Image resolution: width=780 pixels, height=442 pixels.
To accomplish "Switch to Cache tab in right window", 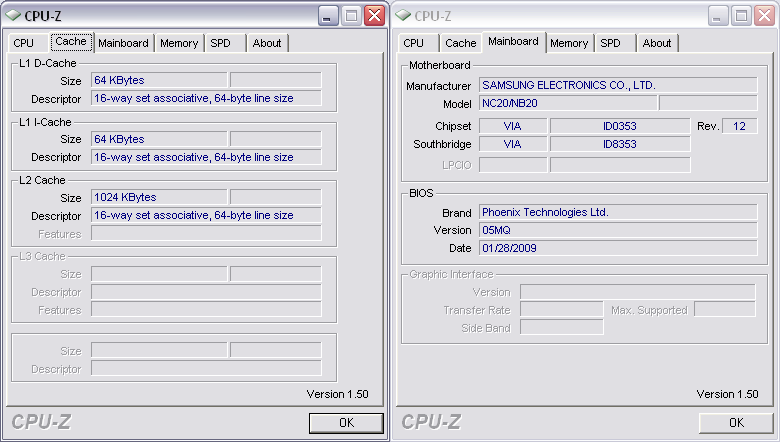I will pos(461,43).
